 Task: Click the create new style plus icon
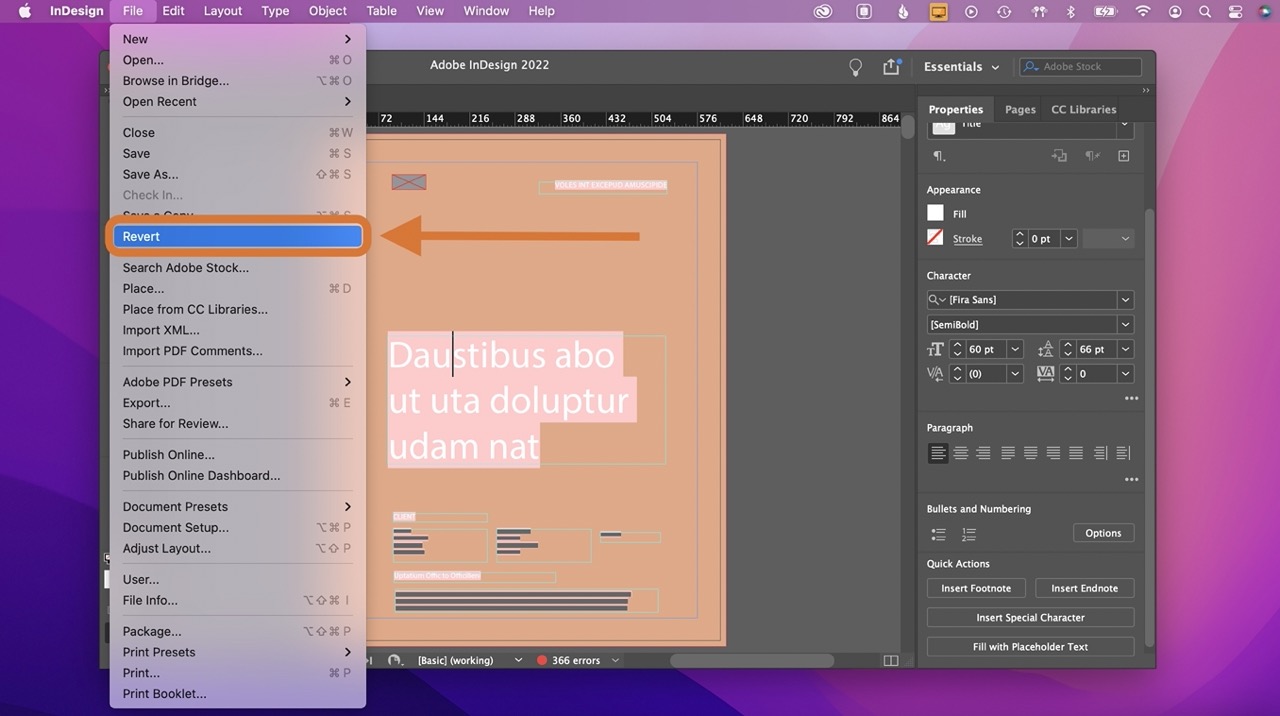tap(1123, 156)
